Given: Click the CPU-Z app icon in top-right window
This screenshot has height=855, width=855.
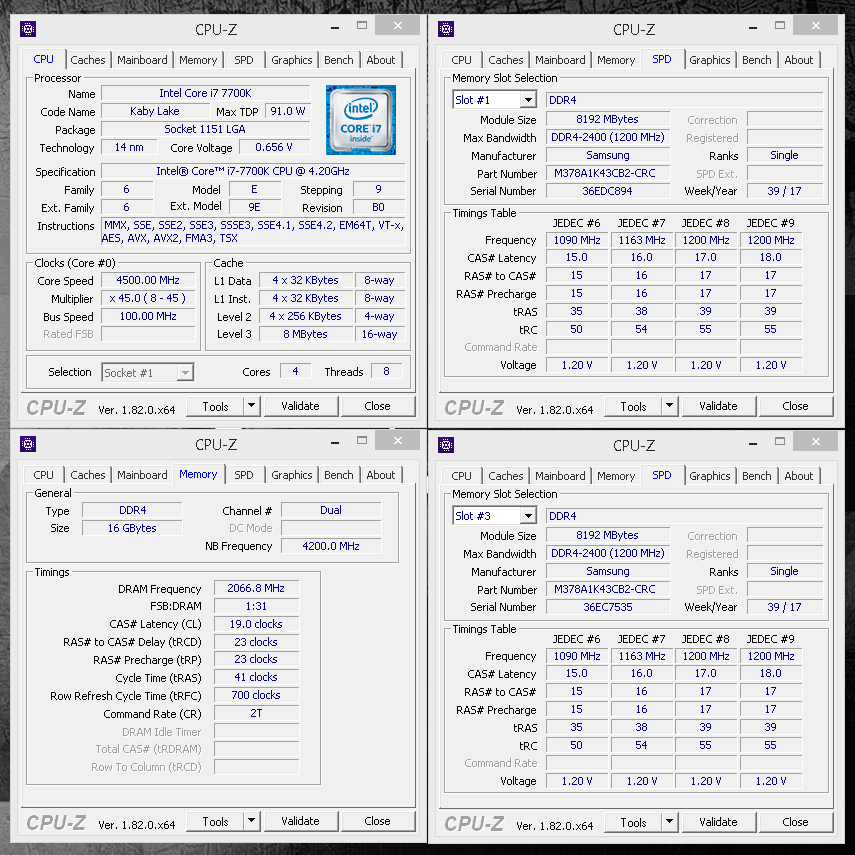Looking at the screenshot, I should pyautogui.click(x=445, y=29).
